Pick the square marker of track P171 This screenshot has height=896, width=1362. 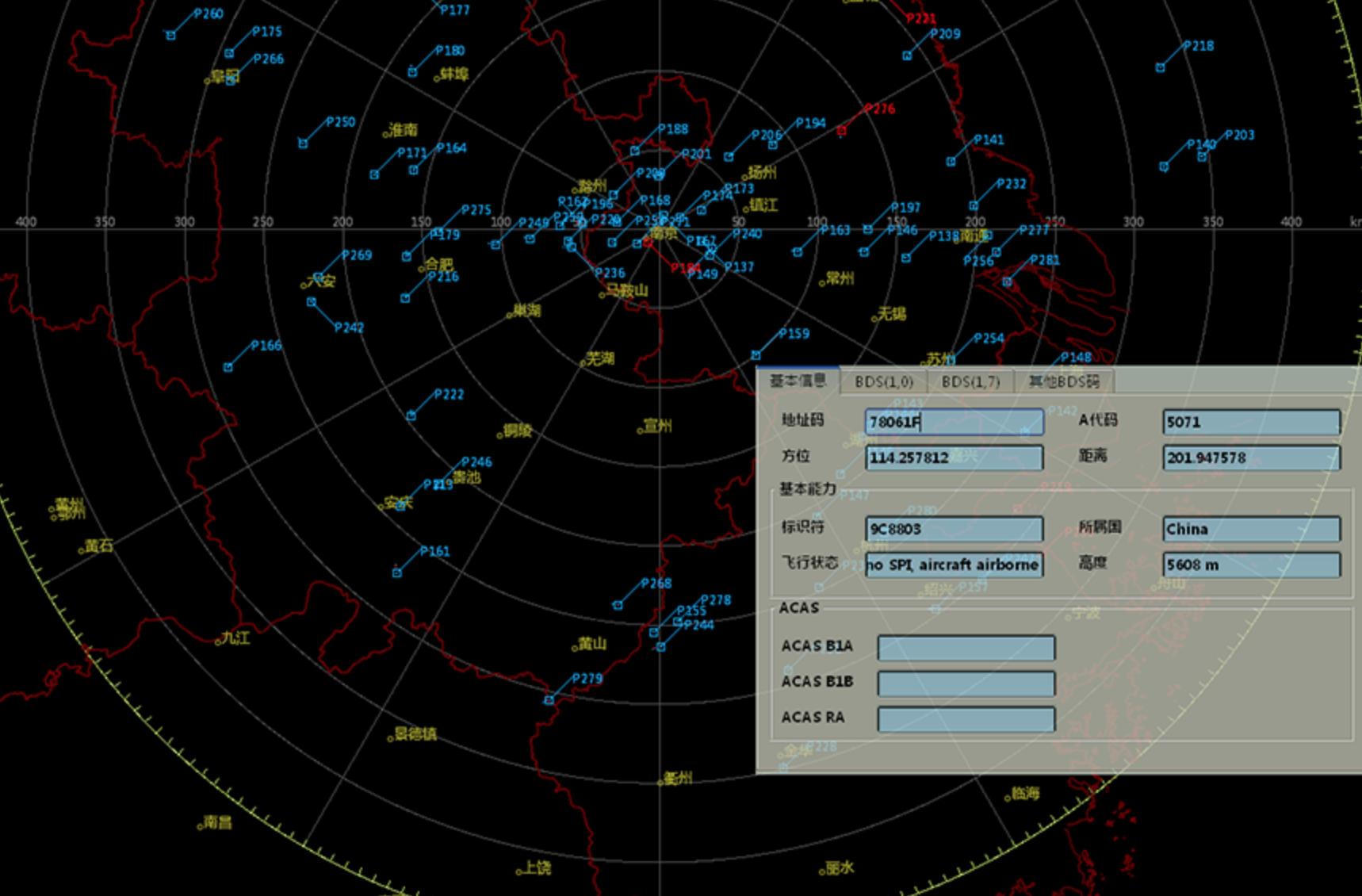pos(374,174)
